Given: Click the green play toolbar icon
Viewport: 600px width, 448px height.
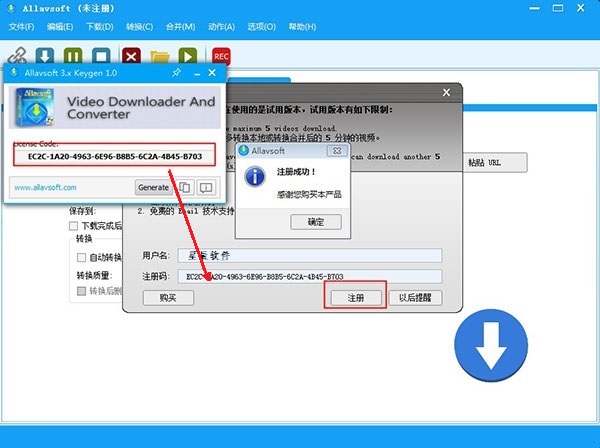Looking at the screenshot, I should 188,56.
